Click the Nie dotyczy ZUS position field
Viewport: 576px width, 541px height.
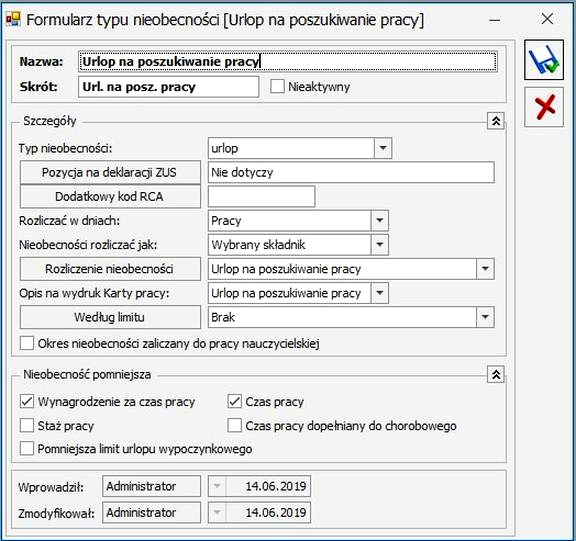tap(351, 172)
